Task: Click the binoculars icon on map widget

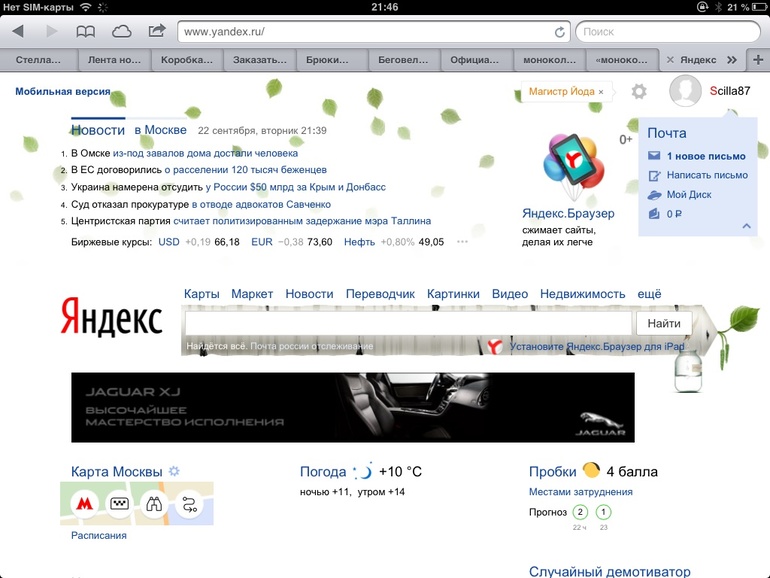Action: pyautogui.click(x=153, y=504)
